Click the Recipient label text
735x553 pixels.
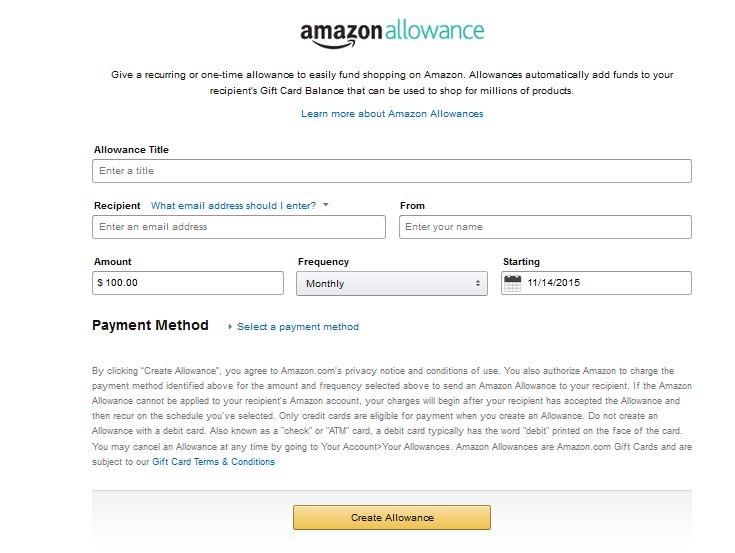pyautogui.click(x=117, y=206)
